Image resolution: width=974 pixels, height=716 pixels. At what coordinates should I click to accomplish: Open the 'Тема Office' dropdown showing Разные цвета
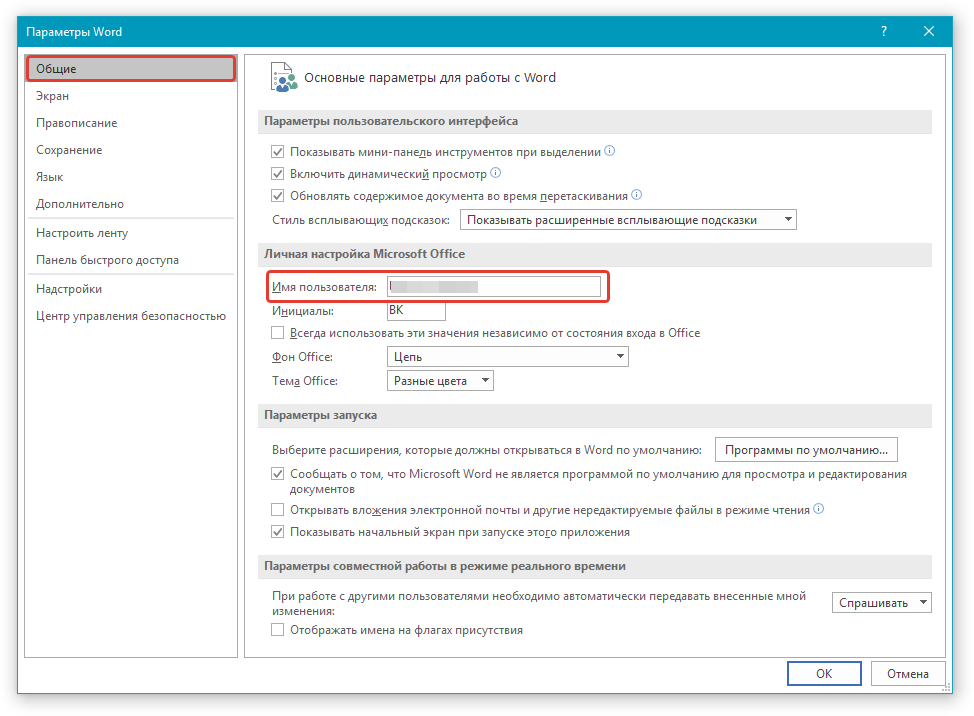tap(440, 381)
